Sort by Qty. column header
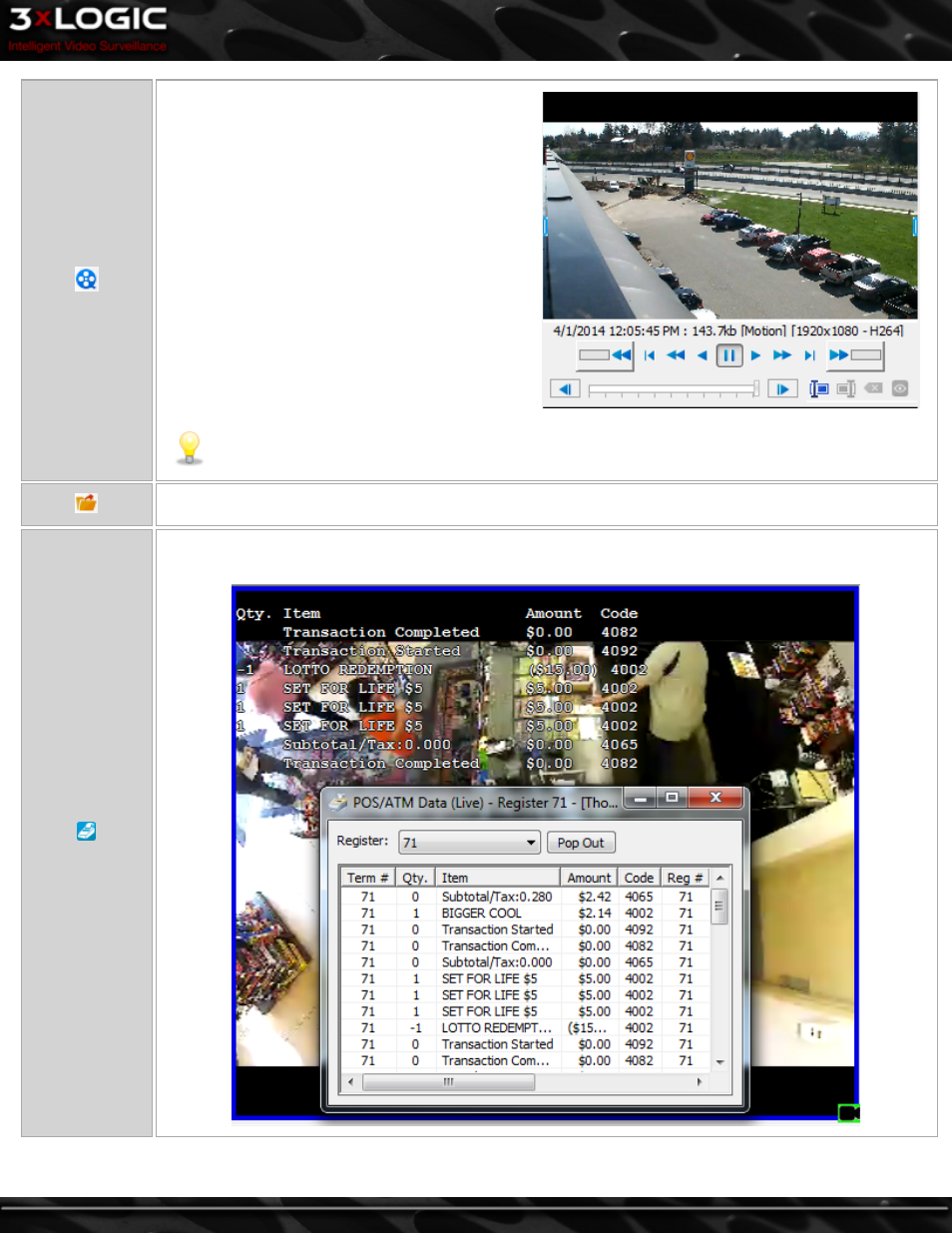This screenshot has width=952, height=1233. [x=415, y=878]
